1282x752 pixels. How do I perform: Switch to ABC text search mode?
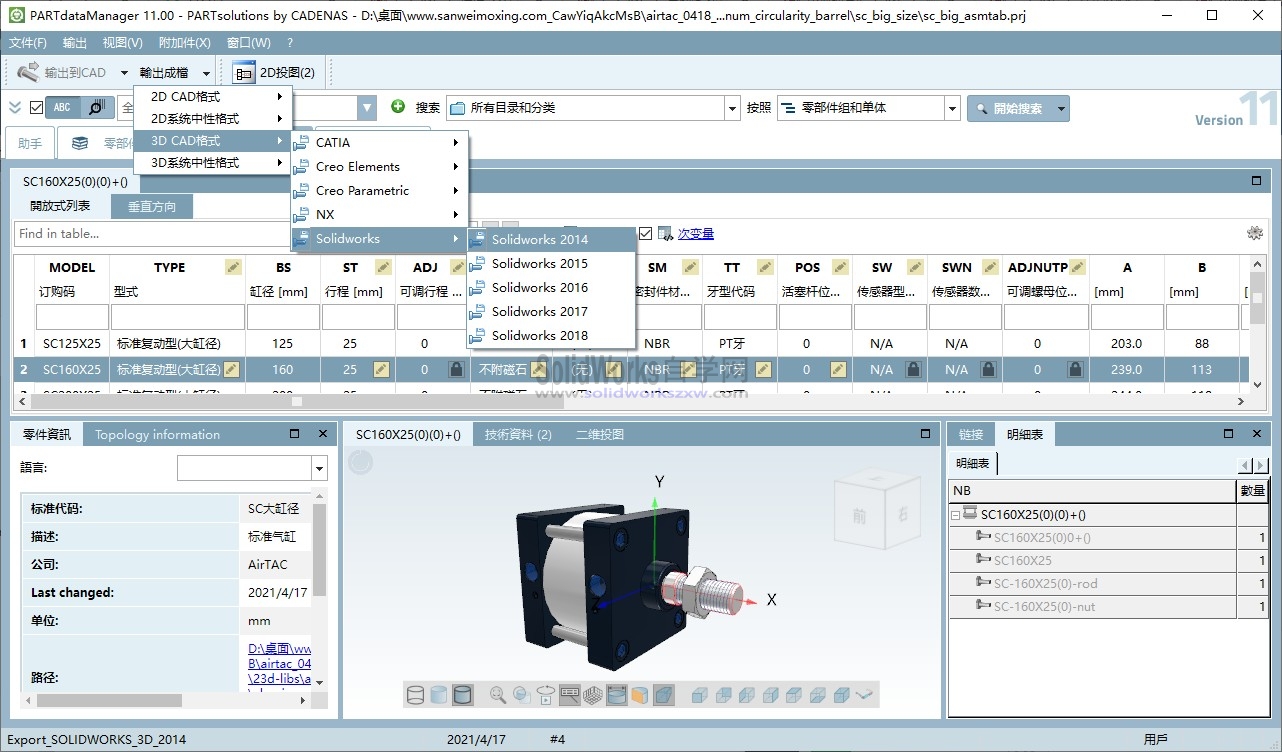pyautogui.click(x=64, y=107)
